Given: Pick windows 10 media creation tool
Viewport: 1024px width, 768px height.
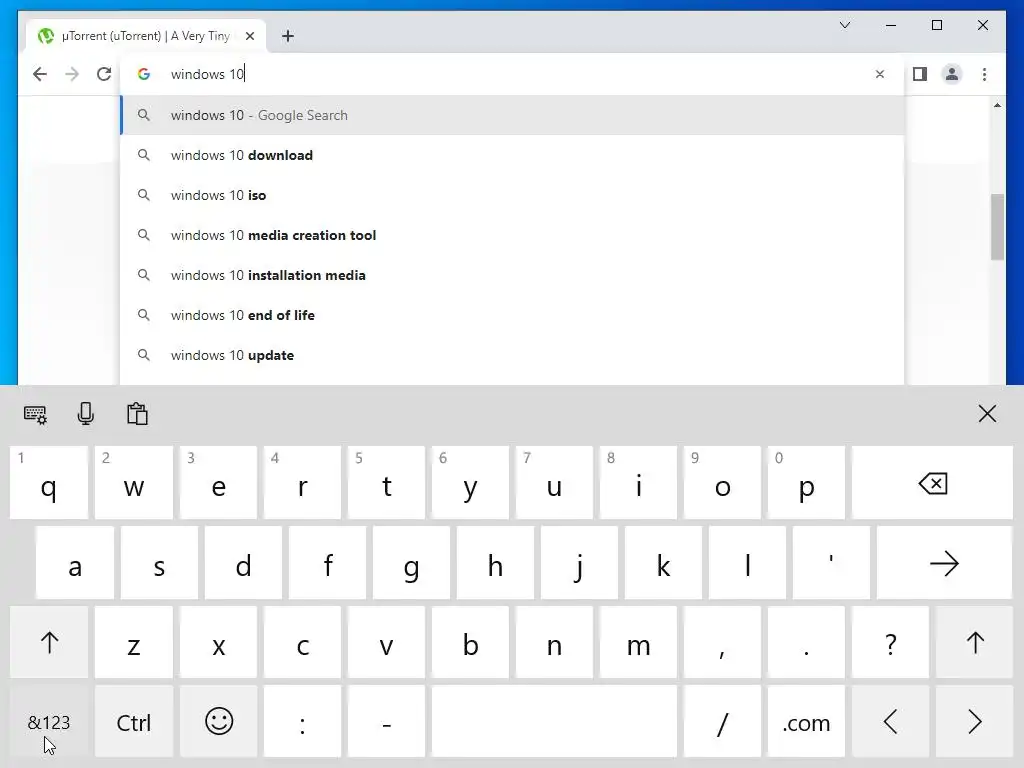Looking at the screenshot, I should (x=513, y=235).
